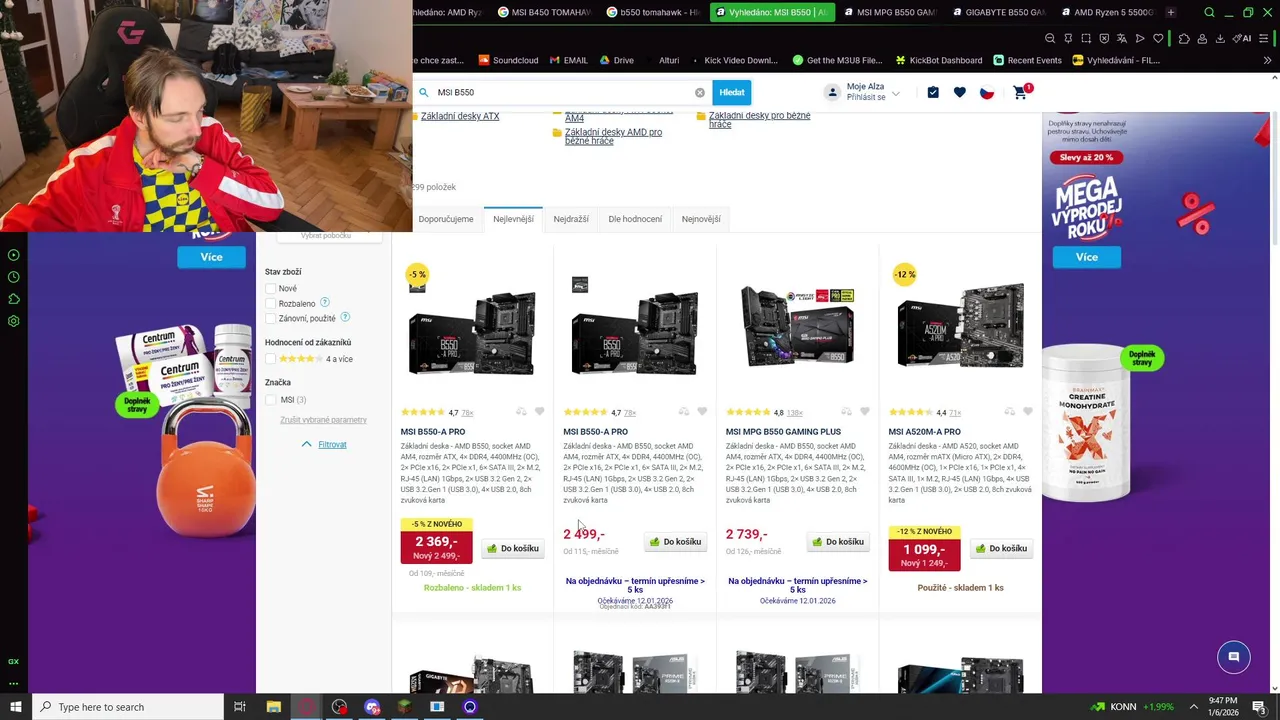Open Task View on the Windows taskbar
This screenshot has width=1280, height=720.
coord(240,707)
